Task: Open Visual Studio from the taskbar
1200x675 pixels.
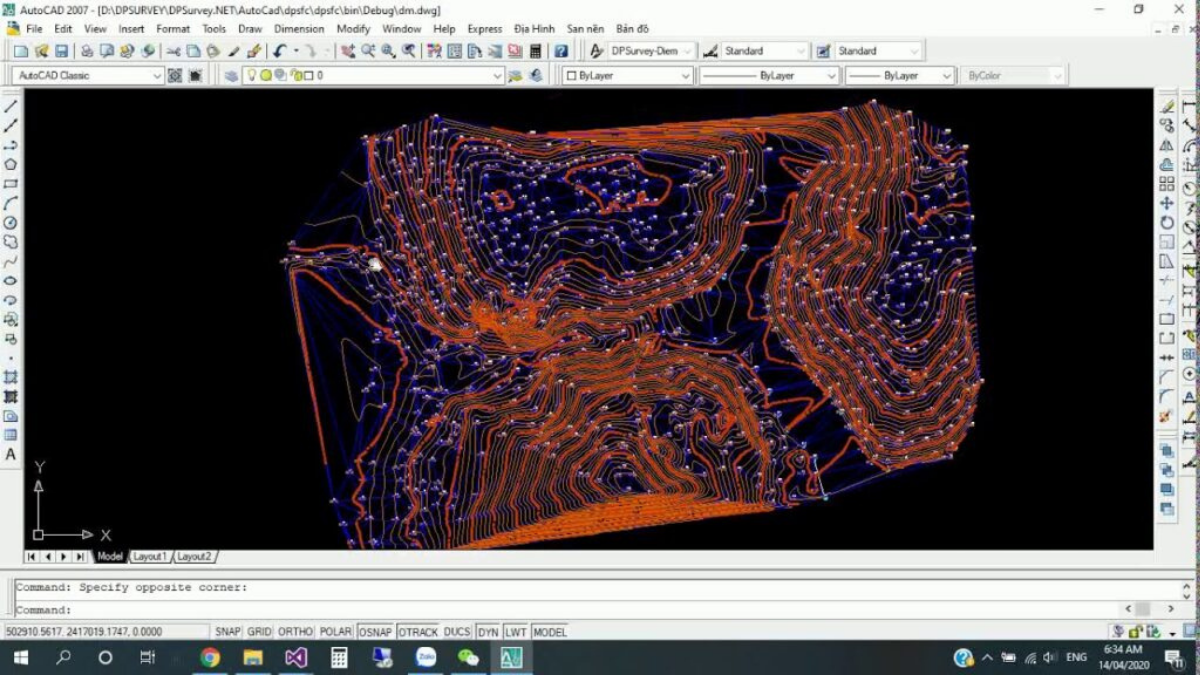Action: pyautogui.click(x=295, y=658)
